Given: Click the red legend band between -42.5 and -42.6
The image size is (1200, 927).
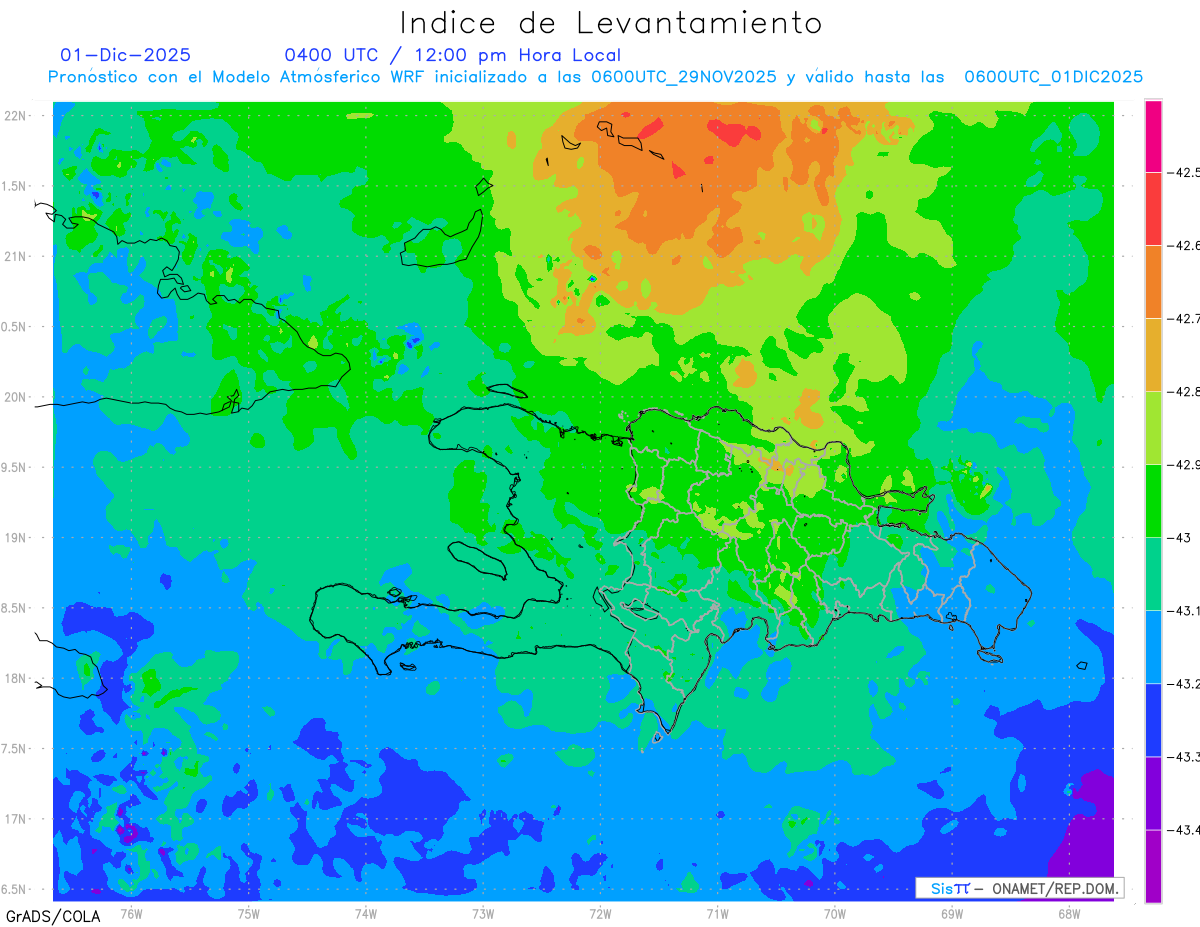Looking at the screenshot, I should click(x=1153, y=209).
